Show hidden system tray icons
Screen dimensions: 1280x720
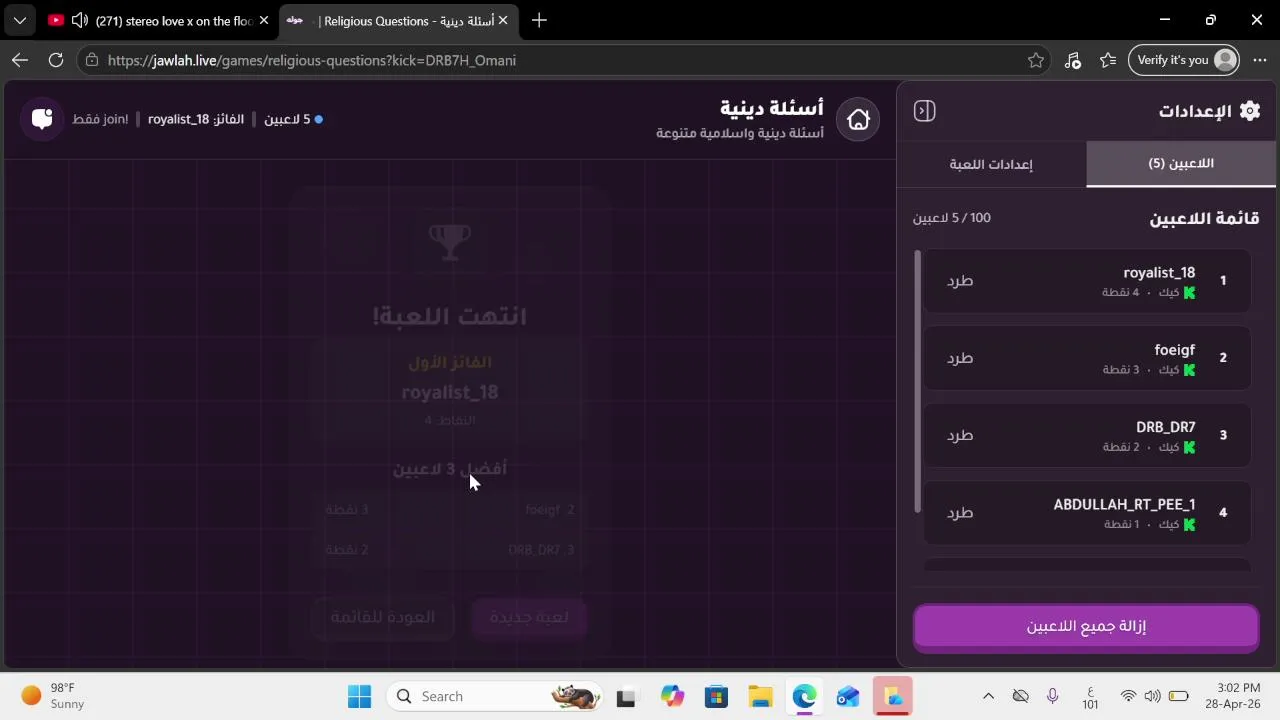pos(988,696)
